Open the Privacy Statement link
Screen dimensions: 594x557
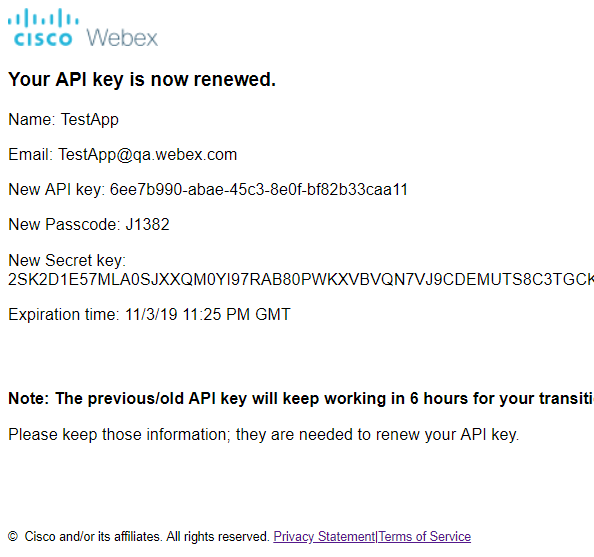(324, 537)
